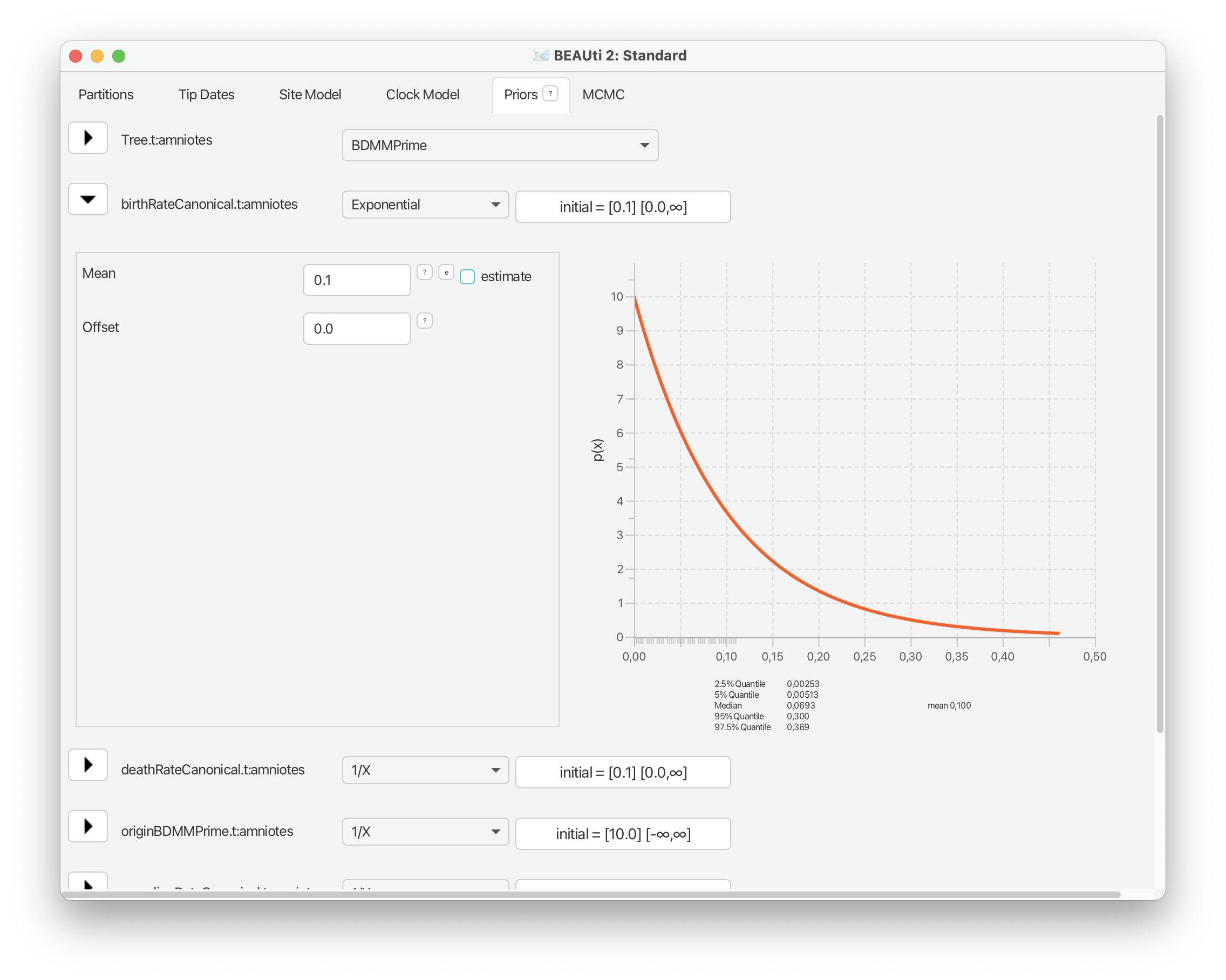This screenshot has height=980, width=1226.
Task: Switch to the MCMC tab
Action: pyautogui.click(x=603, y=94)
